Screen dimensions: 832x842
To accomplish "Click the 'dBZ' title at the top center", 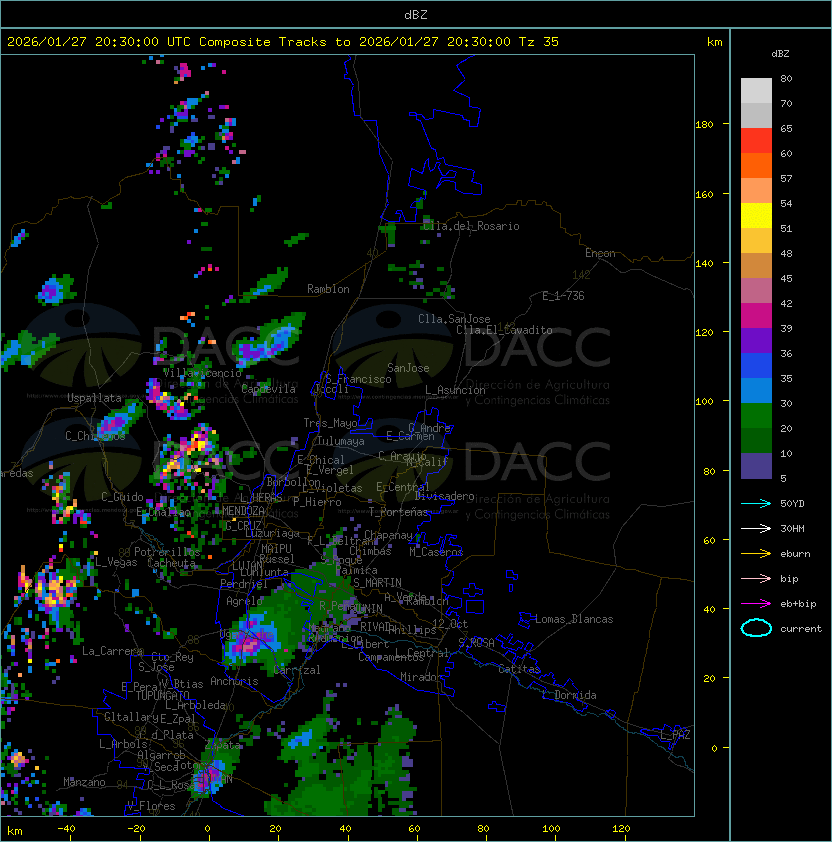I will click(416, 14).
